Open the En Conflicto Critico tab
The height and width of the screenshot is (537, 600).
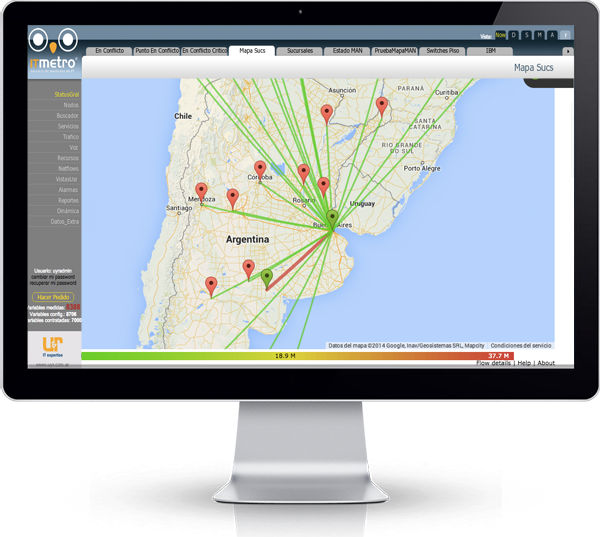coord(204,51)
